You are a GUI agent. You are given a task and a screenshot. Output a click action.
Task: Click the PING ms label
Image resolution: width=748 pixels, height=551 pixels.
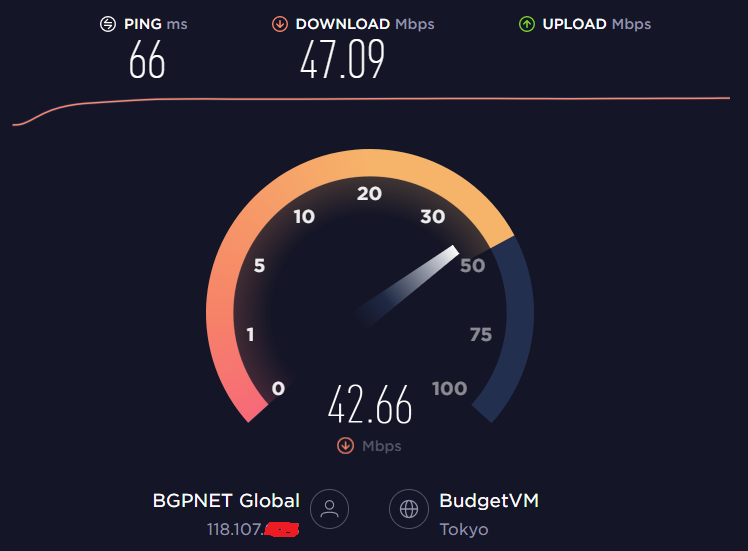tap(156, 24)
